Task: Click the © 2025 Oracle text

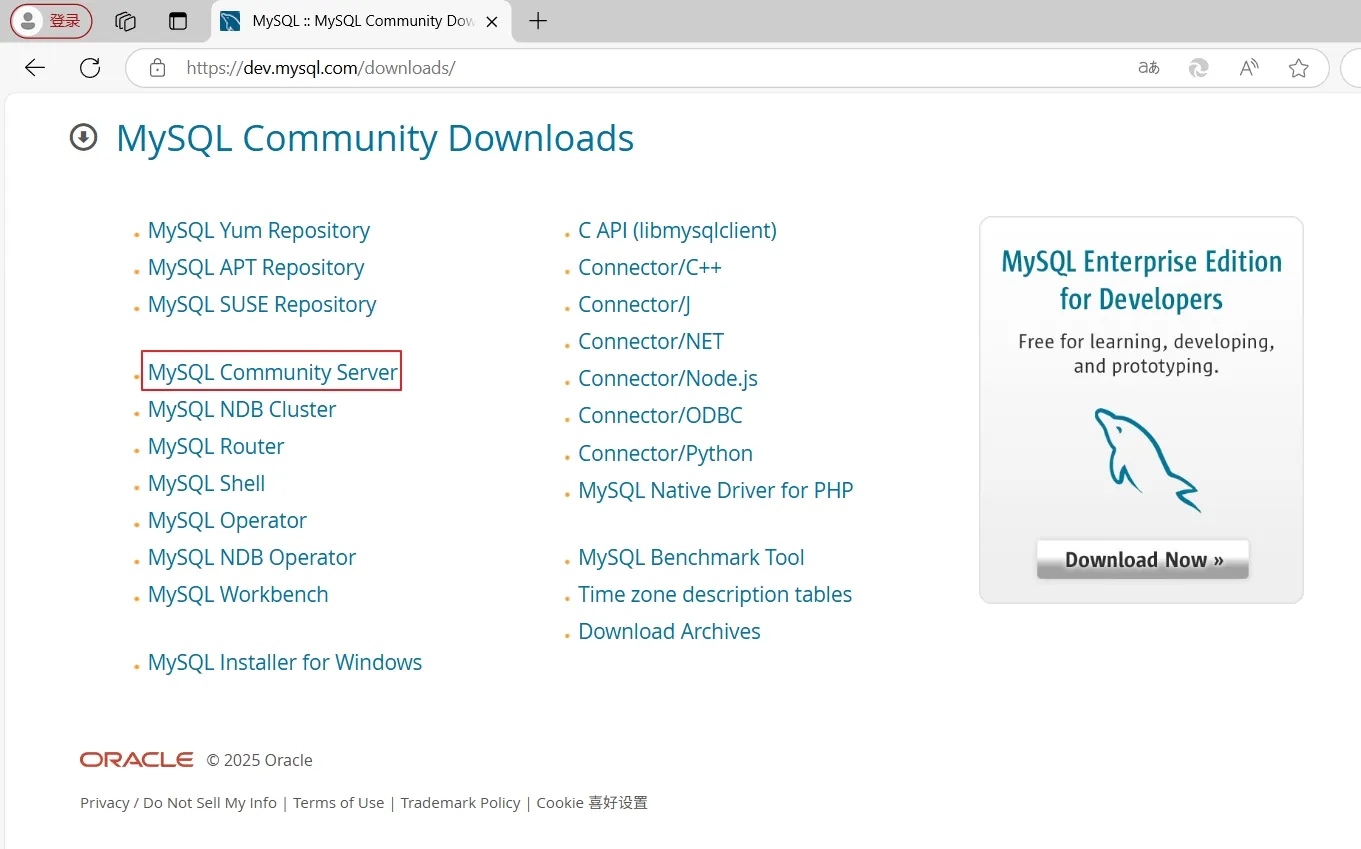Action: coord(260,760)
